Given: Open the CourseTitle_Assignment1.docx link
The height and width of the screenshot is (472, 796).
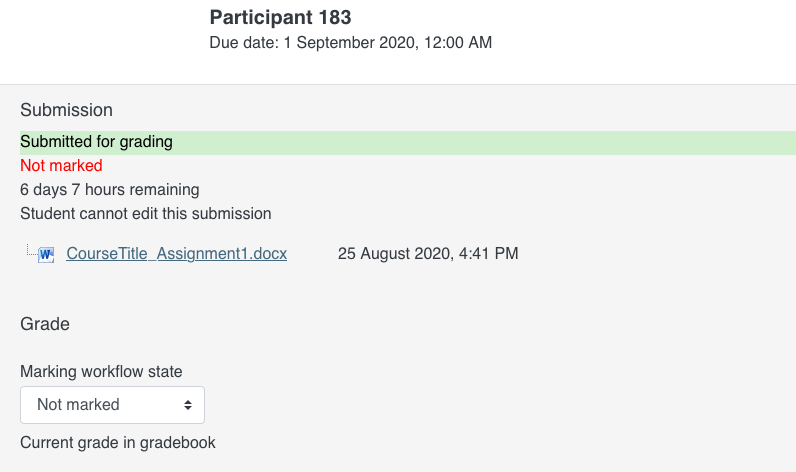Looking at the screenshot, I should coord(176,254).
